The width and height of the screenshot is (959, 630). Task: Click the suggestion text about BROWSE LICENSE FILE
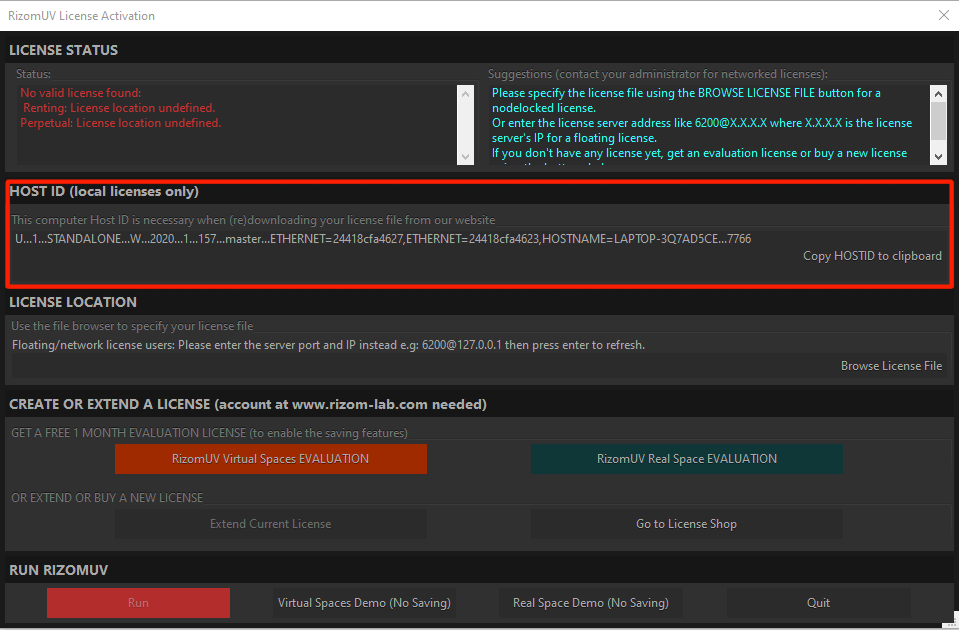pos(686,100)
